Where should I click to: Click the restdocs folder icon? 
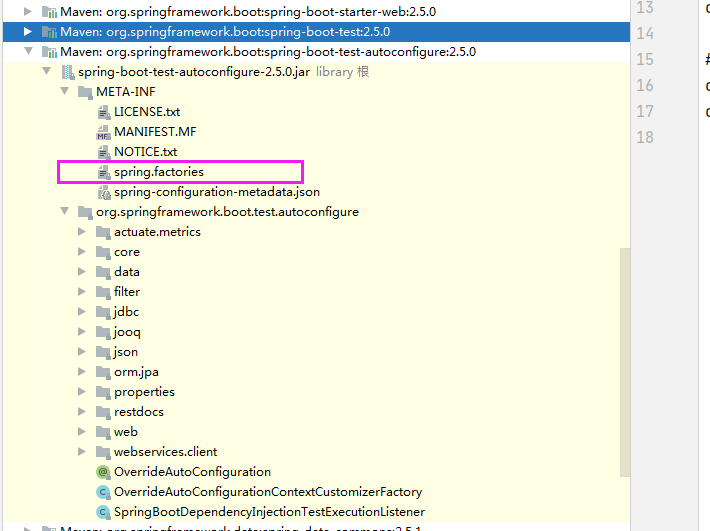coord(103,412)
